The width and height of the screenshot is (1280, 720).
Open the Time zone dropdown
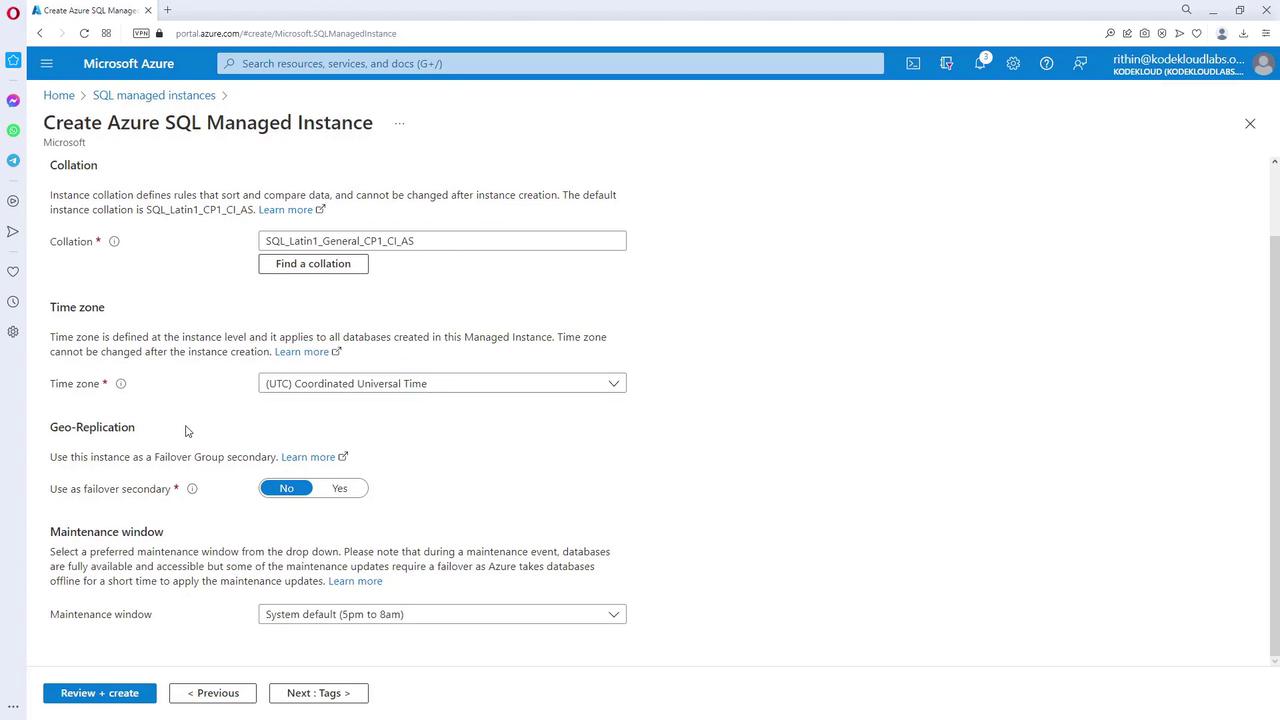(442, 383)
